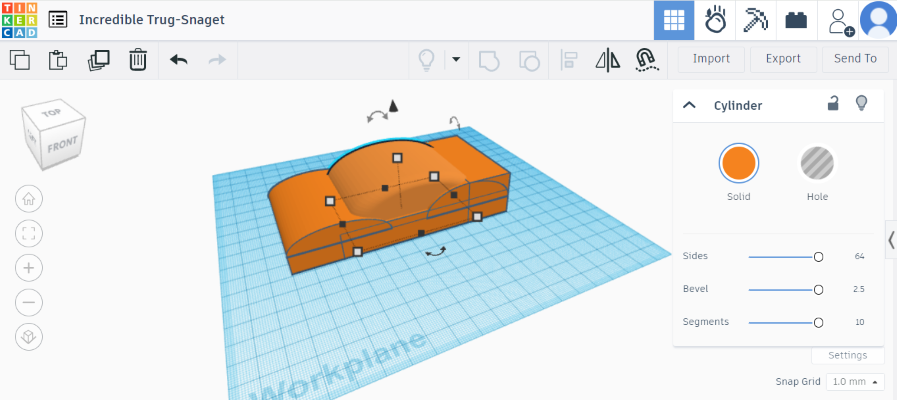Viewport: 897px width, 400px height.
Task: Switch to 3D design grid view
Action: pos(674,20)
